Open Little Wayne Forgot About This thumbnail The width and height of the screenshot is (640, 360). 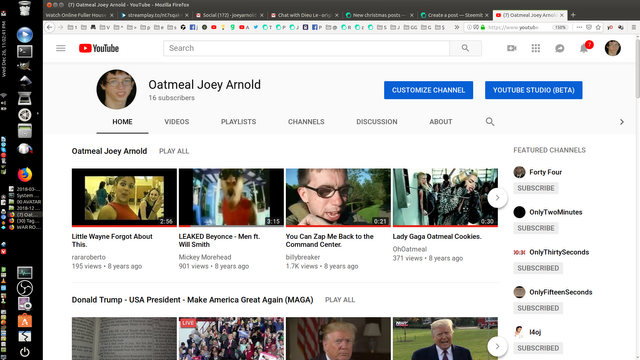[x=124, y=197]
